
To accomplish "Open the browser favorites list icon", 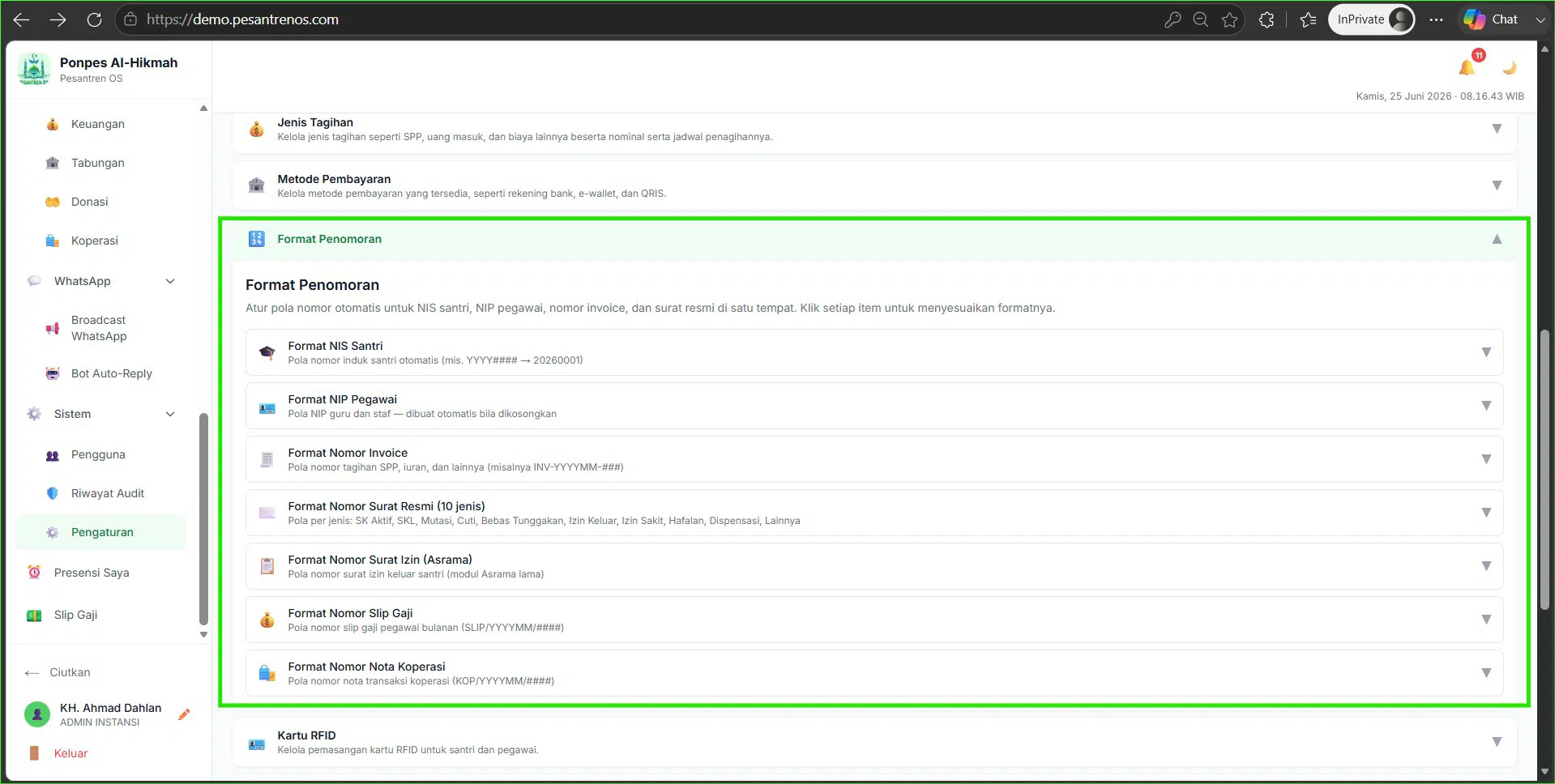I will pyautogui.click(x=1308, y=19).
